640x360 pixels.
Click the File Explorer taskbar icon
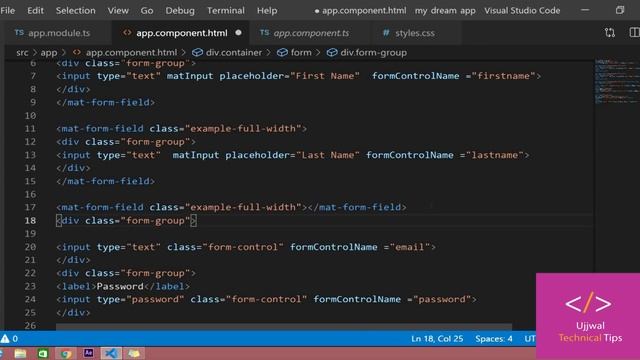20,353
